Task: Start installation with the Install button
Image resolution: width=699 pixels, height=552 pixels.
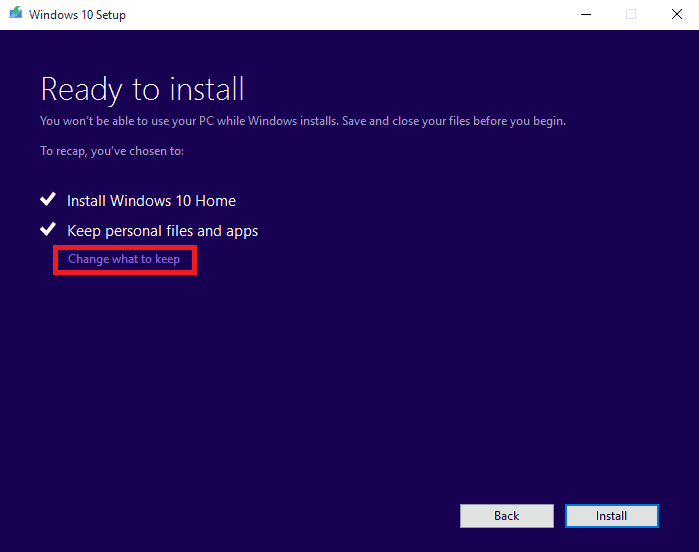Action: pyautogui.click(x=612, y=516)
